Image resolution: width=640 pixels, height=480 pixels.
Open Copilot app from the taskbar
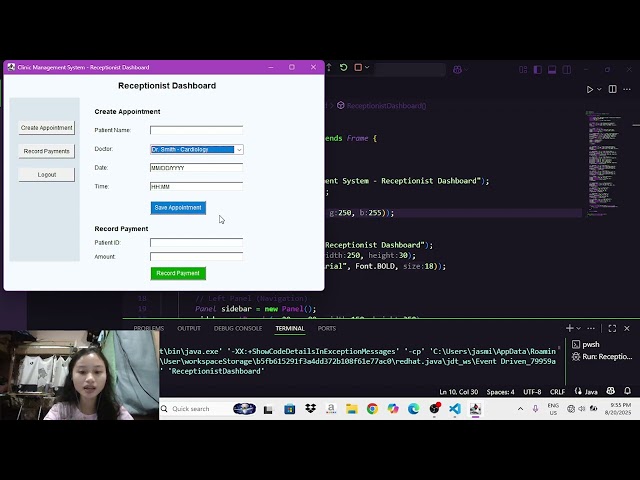click(x=393, y=409)
